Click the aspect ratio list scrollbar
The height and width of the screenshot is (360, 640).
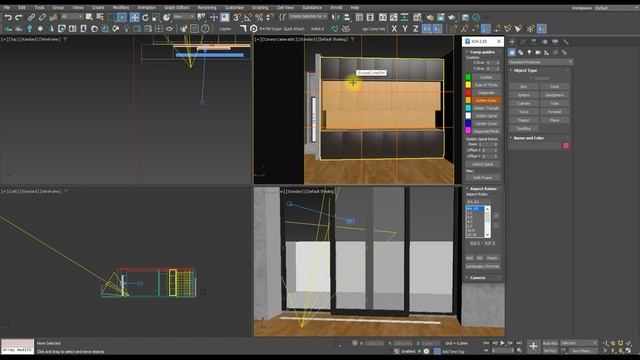(x=487, y=222)
